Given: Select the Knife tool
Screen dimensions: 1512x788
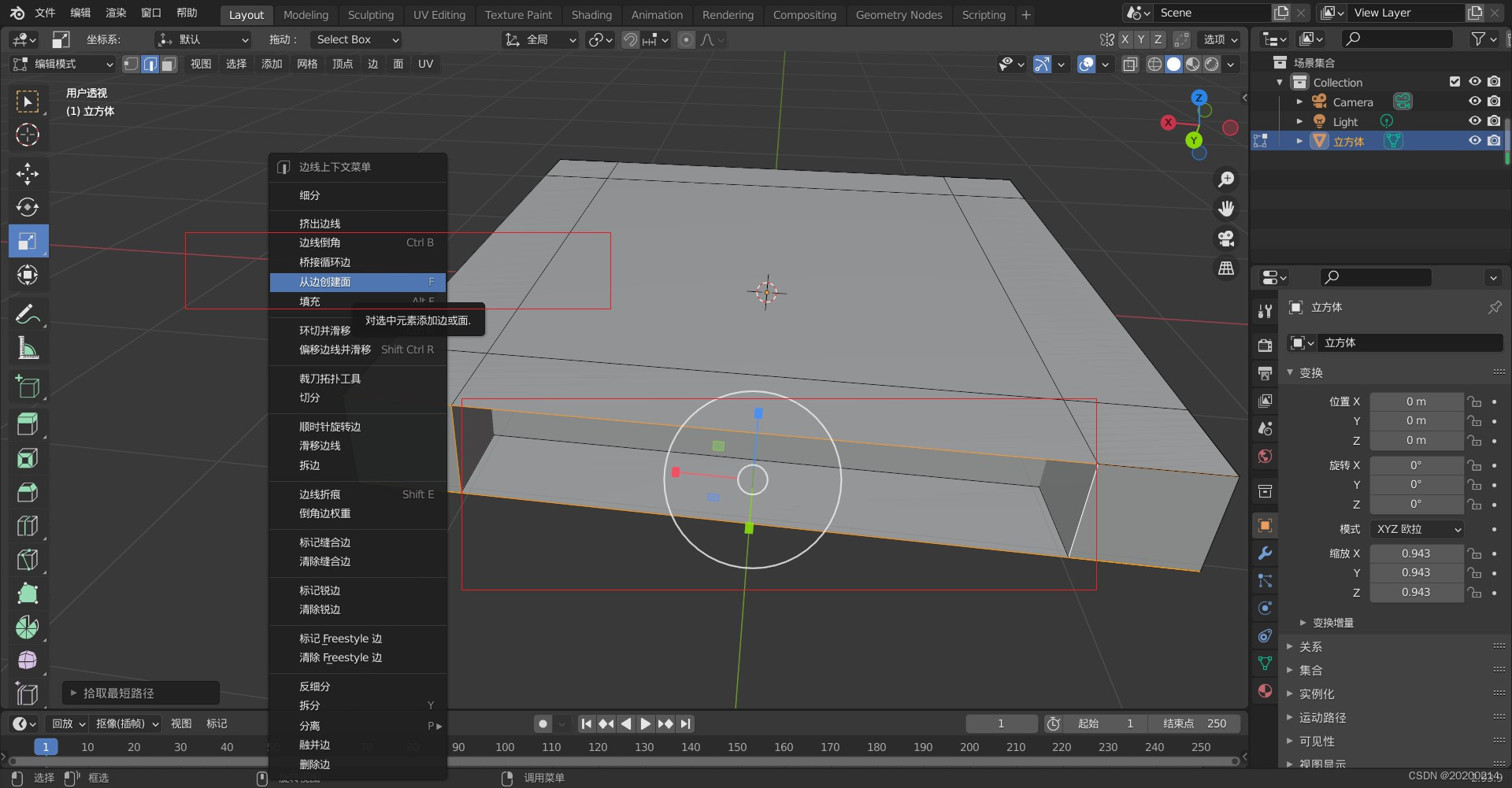Looking at the screenshot, I should coord(28,560).
